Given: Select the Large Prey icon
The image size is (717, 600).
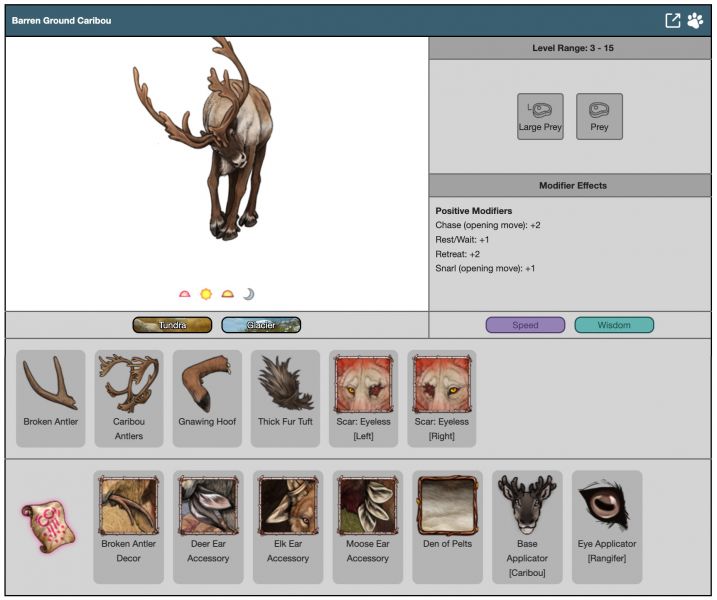Looking at the screenshot, I should pos(540,116).
